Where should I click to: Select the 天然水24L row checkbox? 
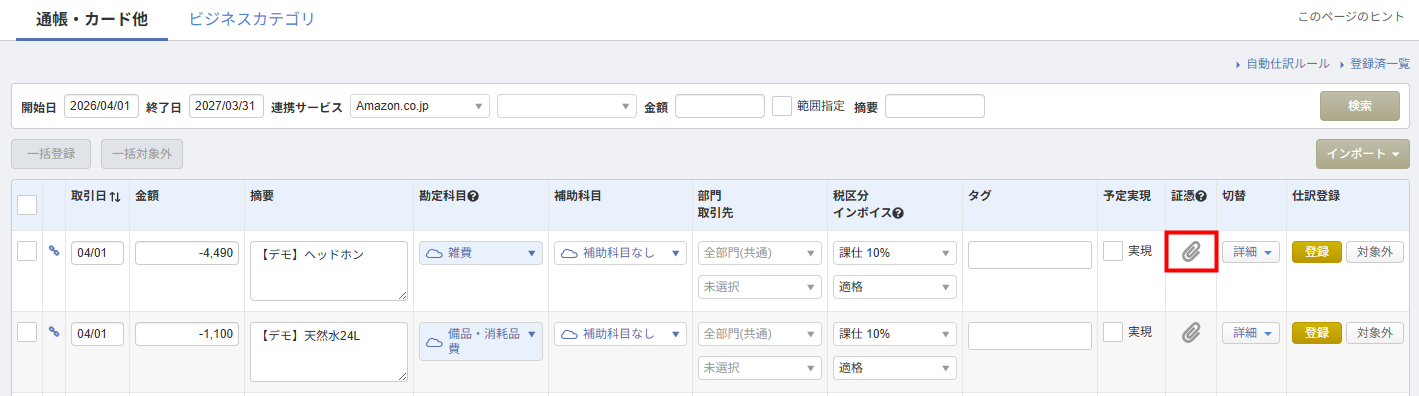27,333
